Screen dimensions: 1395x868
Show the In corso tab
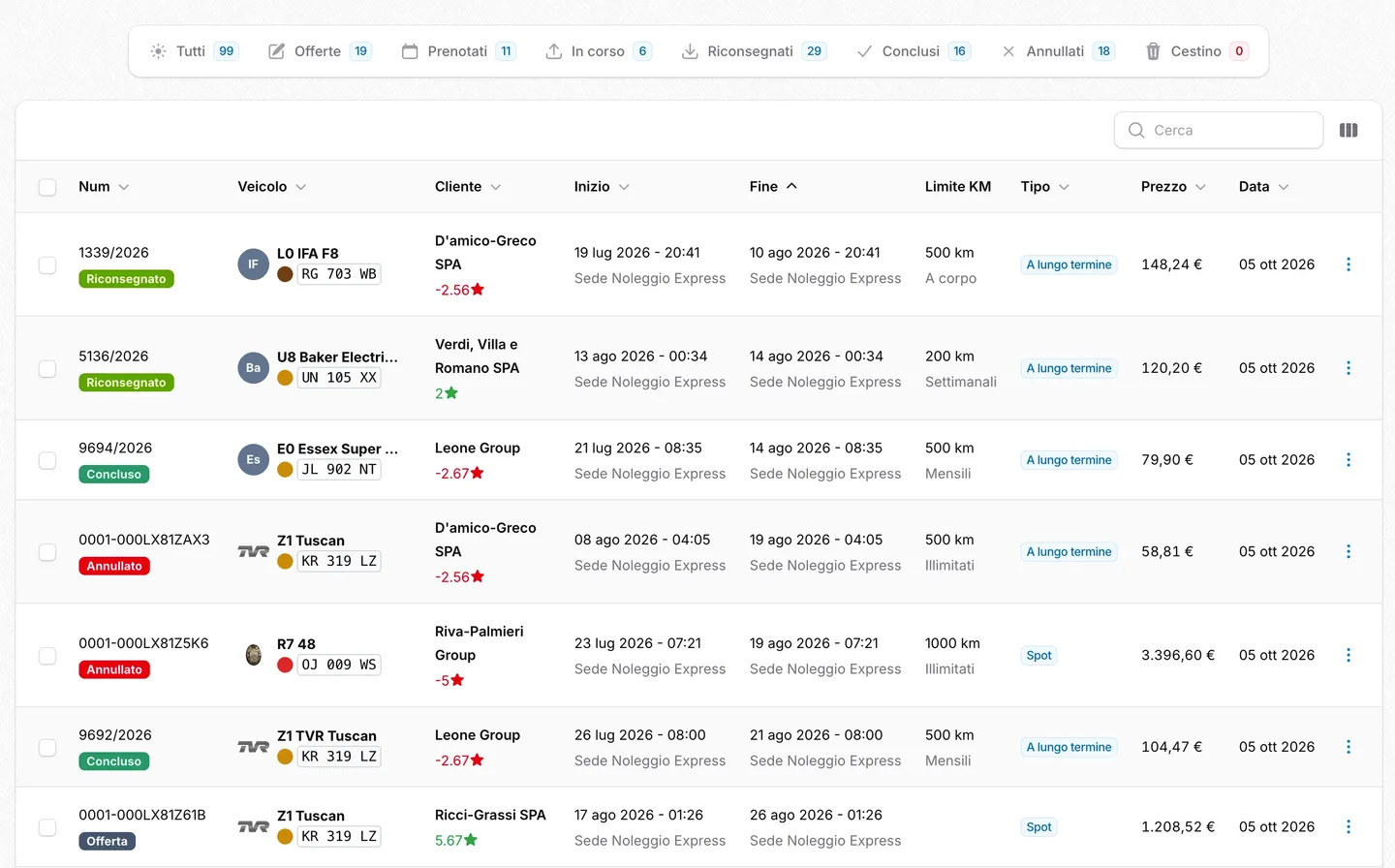point(598,51)
